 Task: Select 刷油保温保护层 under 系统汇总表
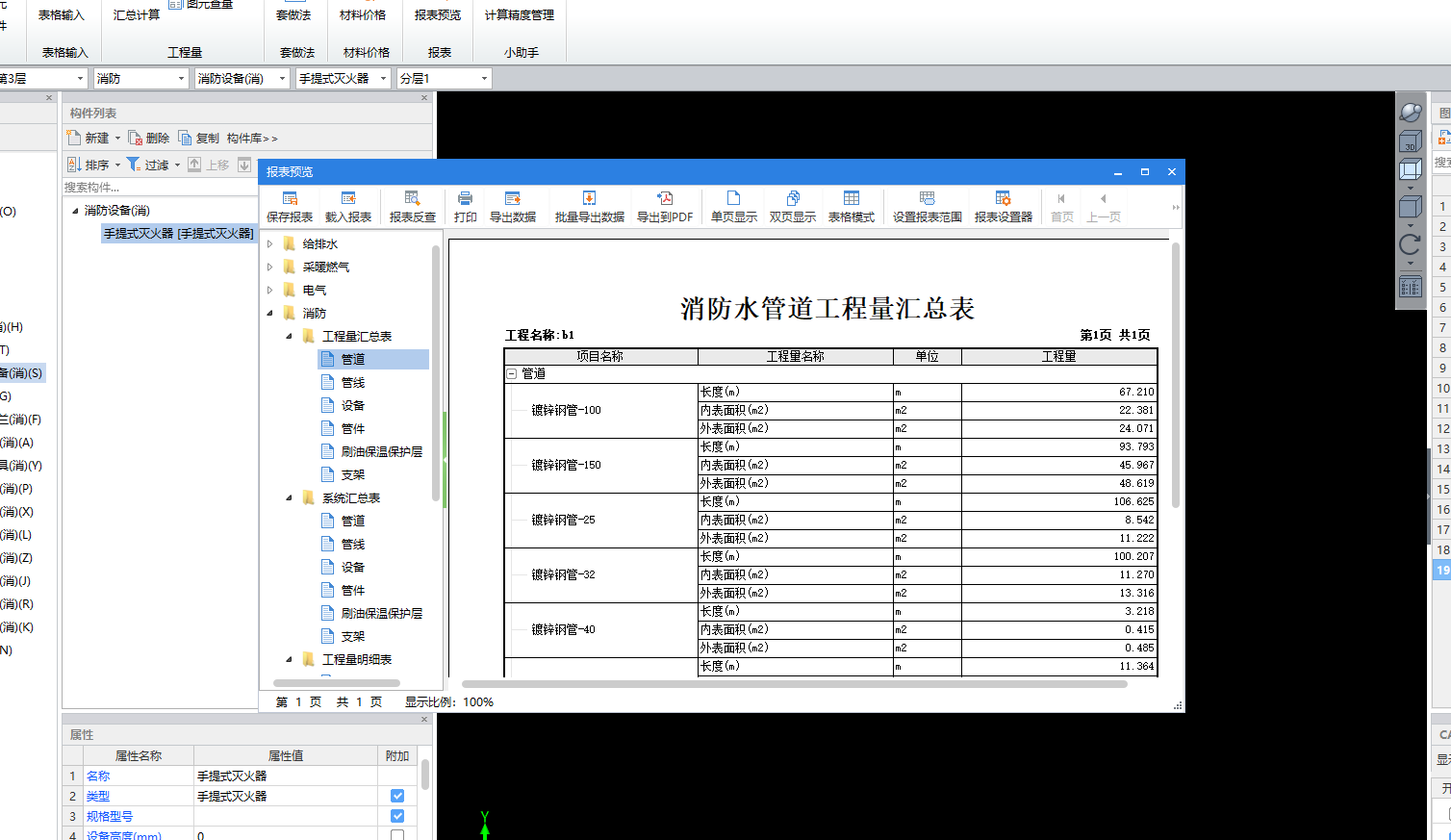point(381,613)
